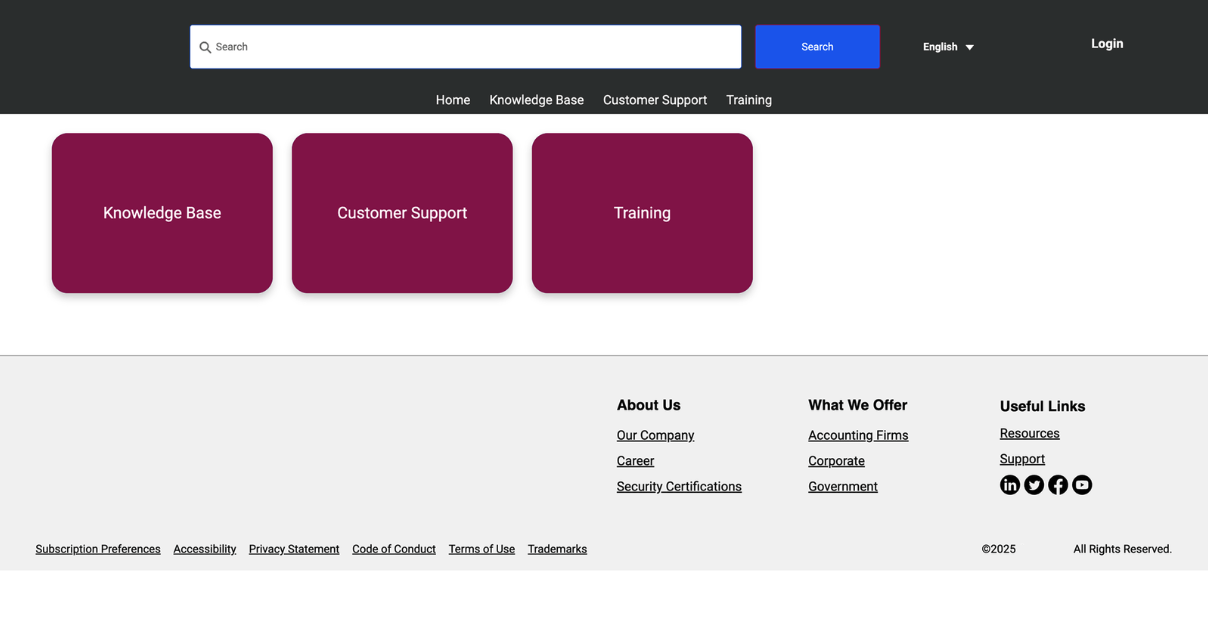The height and width of the screenshot is (638, 1208).
Task: Click the What We Offer heading
Action: click(857, 405)
